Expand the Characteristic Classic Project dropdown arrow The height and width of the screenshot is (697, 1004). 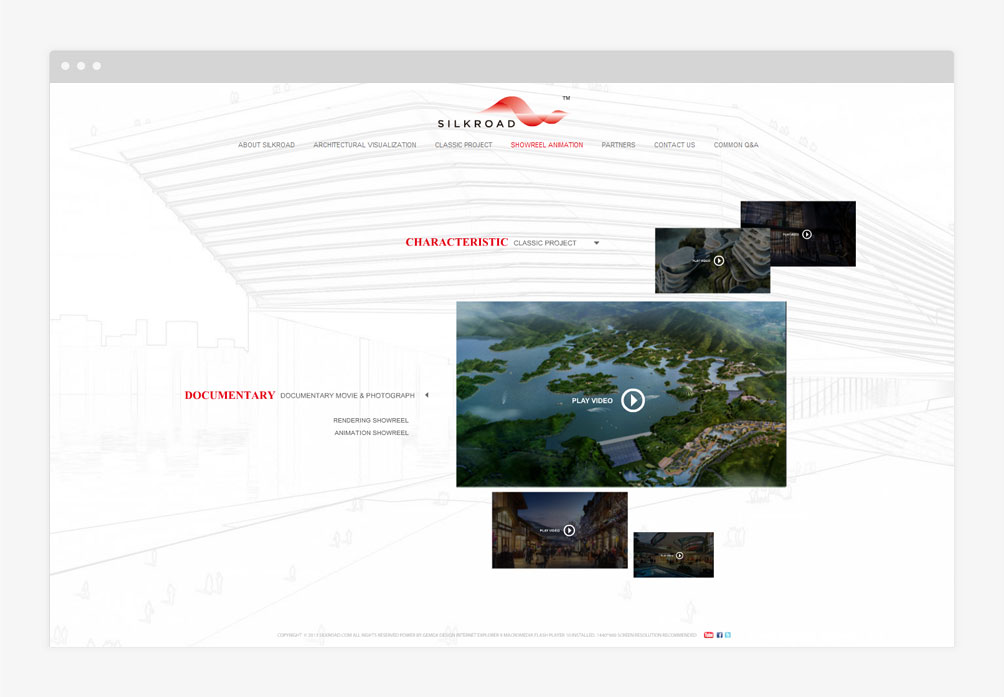[x=596, y=243]
